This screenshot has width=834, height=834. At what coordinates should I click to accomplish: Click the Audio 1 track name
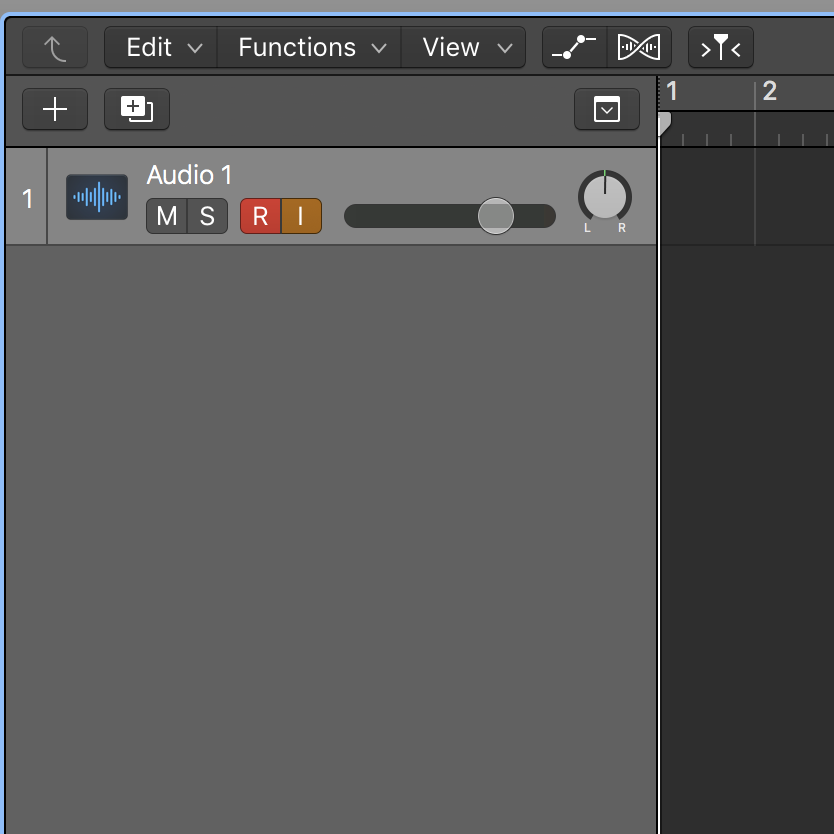(189, 175)
